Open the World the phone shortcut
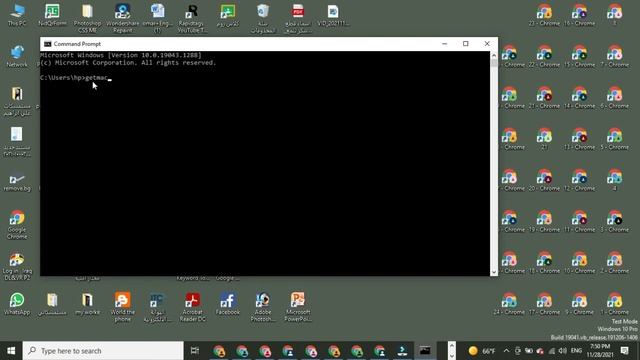 [122, 307]
